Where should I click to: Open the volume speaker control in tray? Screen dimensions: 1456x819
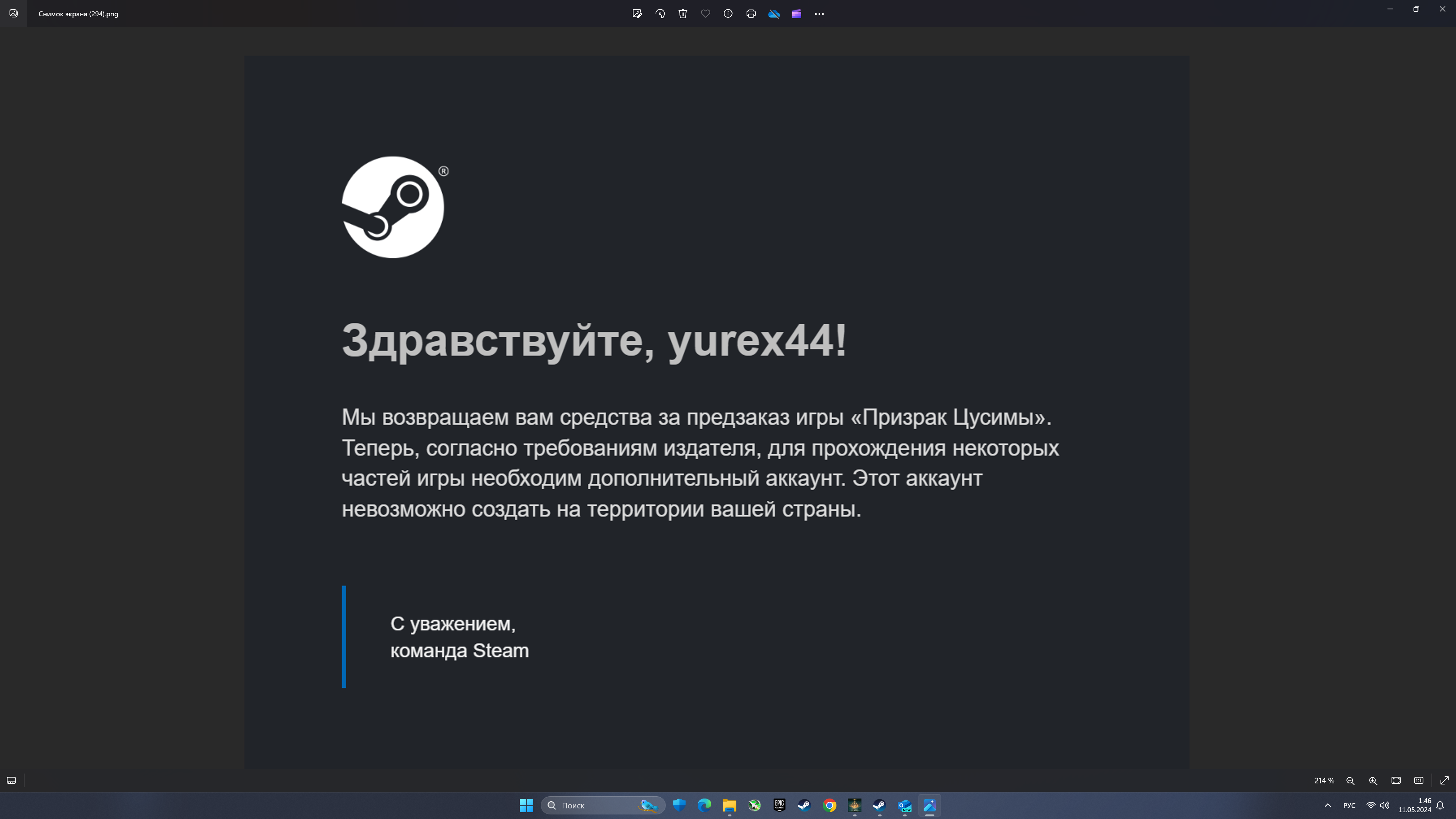pos(1384,805)
